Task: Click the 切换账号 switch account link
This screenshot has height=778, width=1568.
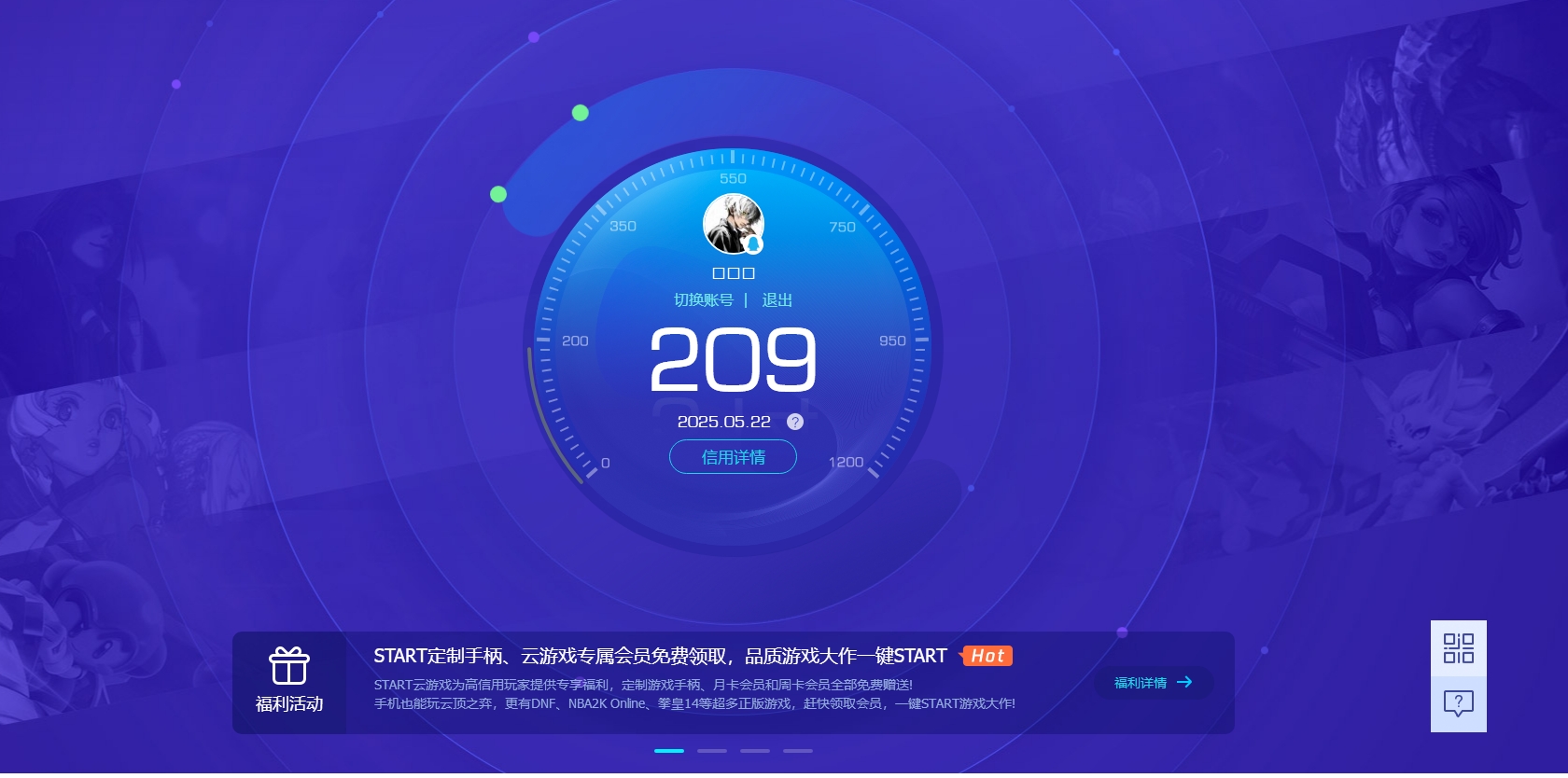Action: tap(704, 299)
